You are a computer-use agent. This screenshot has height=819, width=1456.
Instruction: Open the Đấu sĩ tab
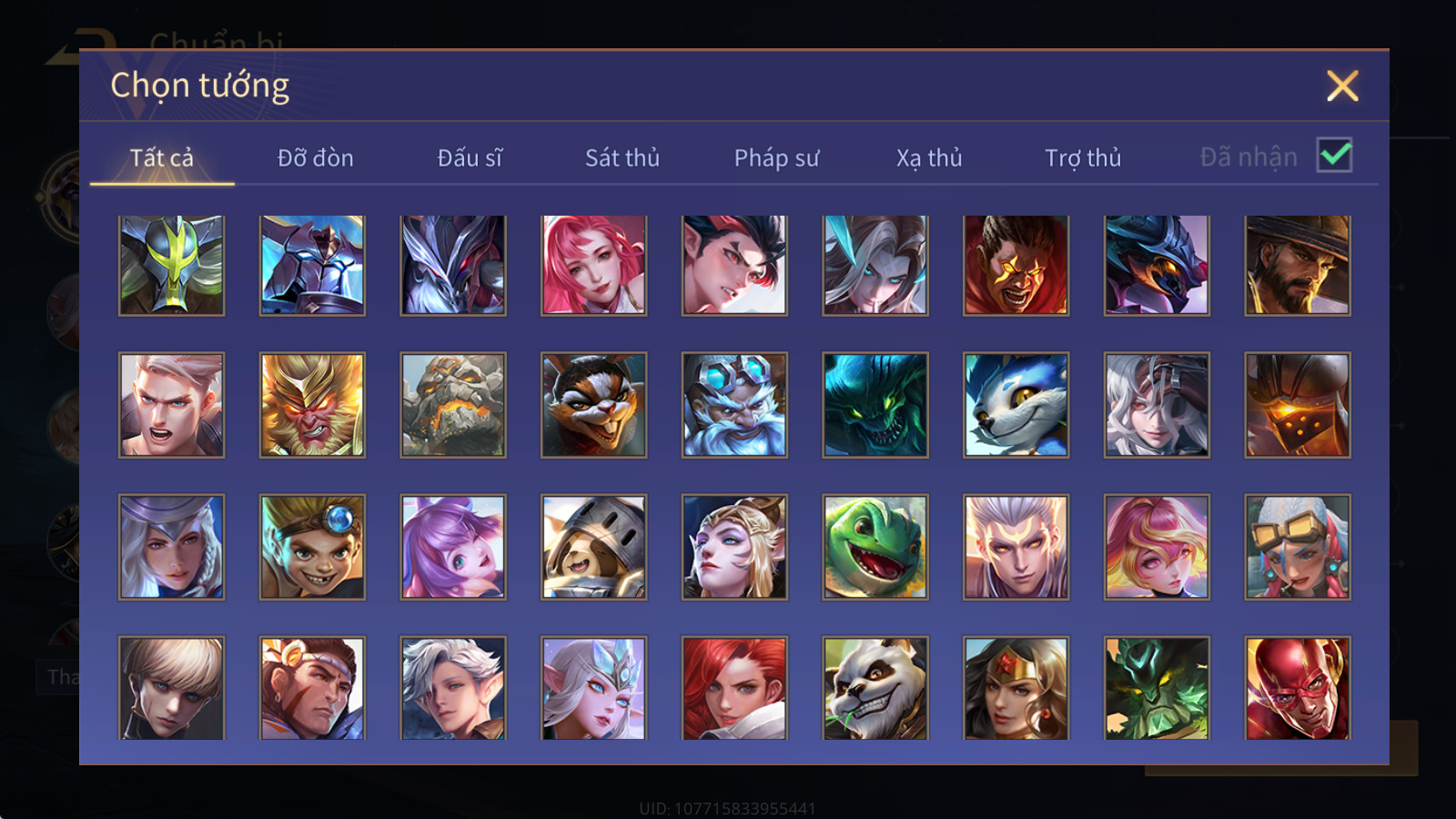470,157
